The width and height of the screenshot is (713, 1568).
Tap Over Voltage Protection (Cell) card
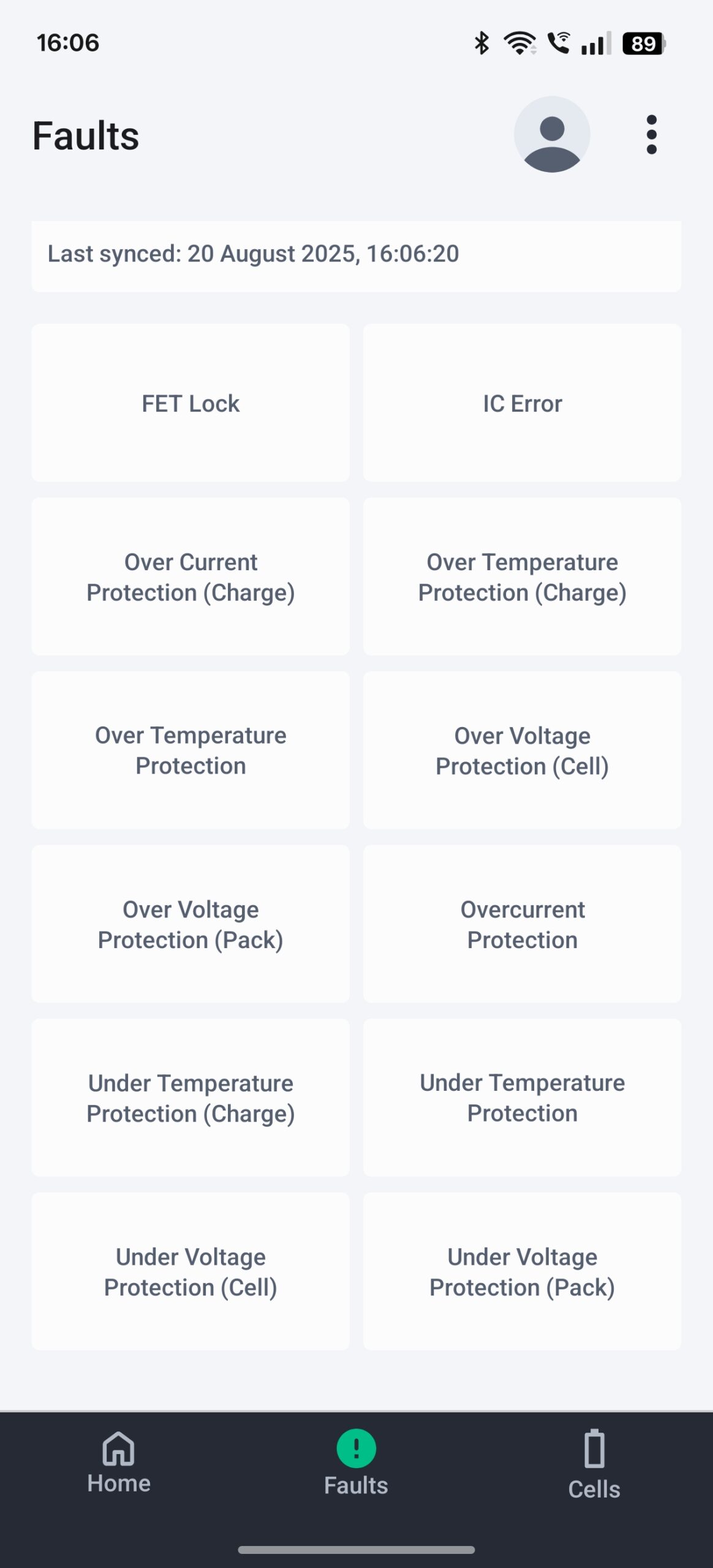[x=522, y=750]
